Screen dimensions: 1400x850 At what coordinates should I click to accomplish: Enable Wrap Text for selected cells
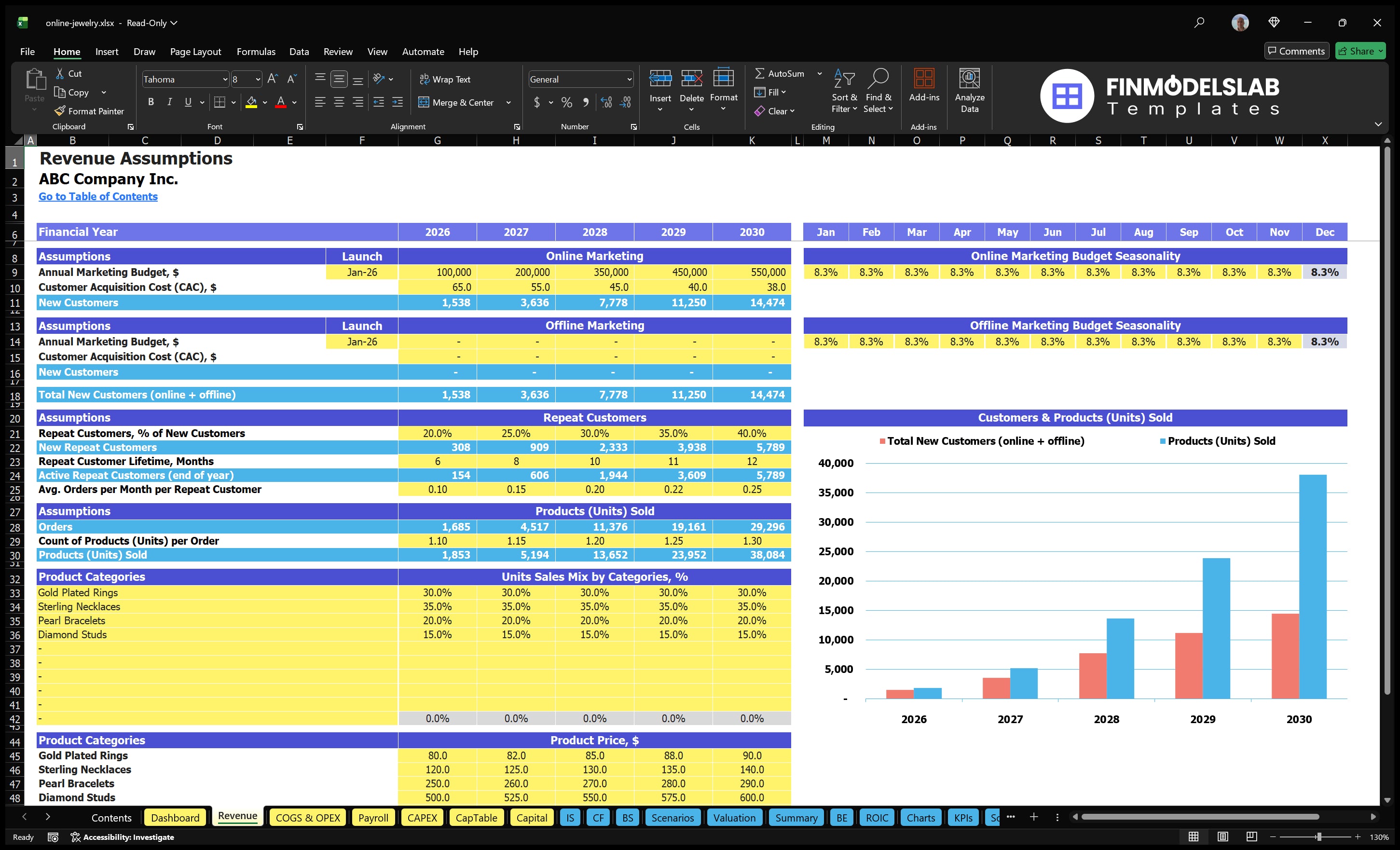click(x=445, y=79)
